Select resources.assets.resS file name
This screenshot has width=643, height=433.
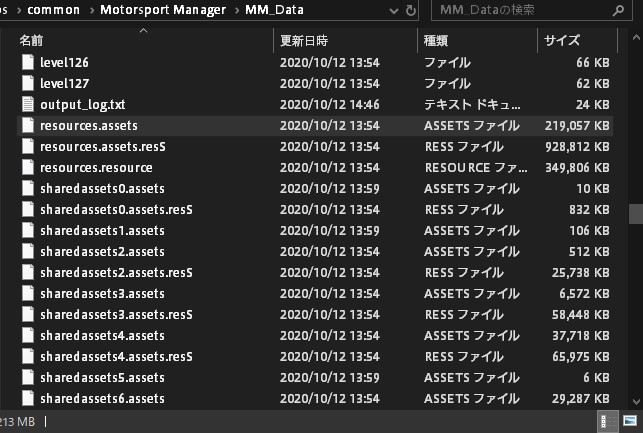(103, 146)
